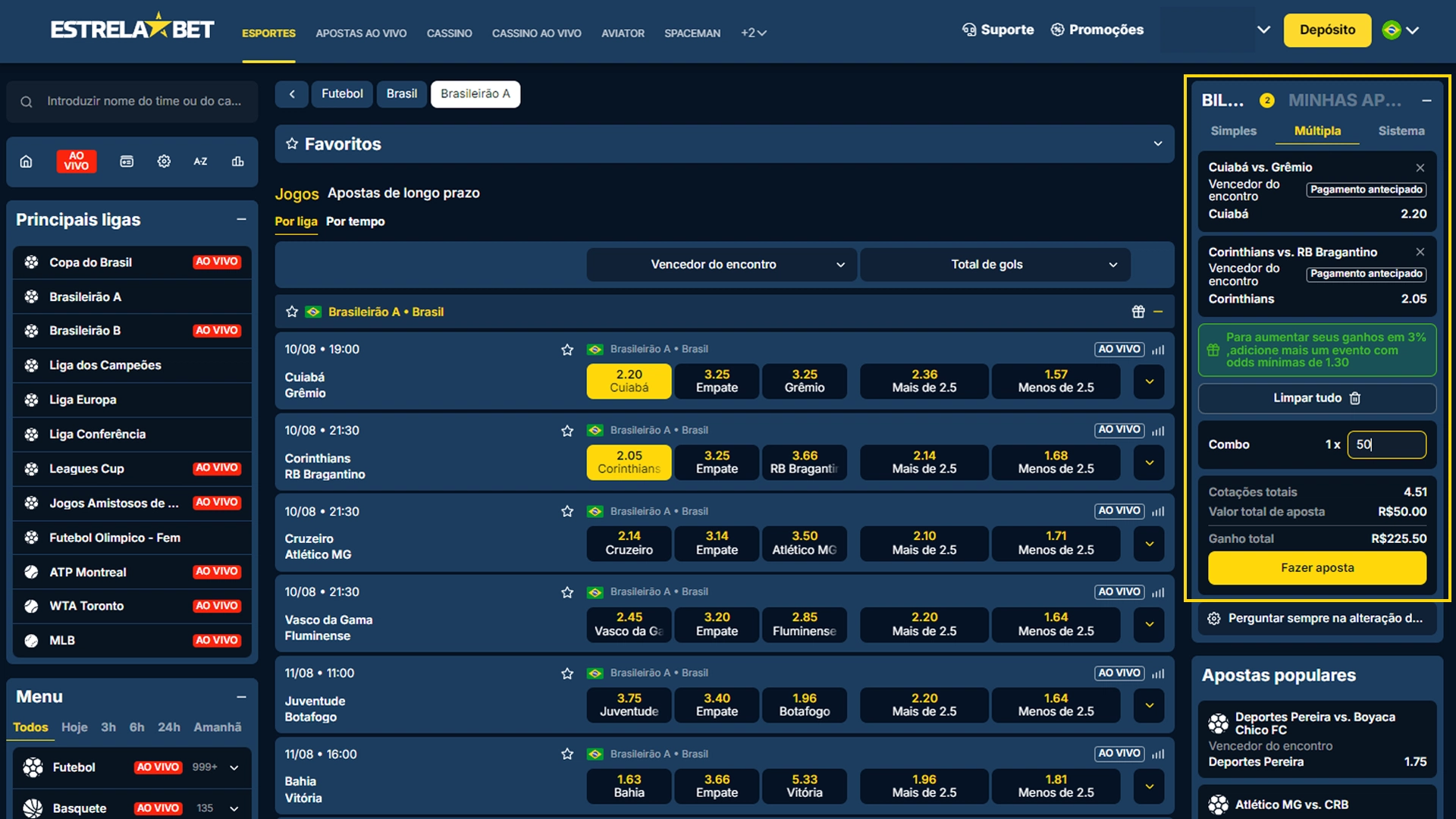
Task: Open Suporte headset link
Action: click(x=998, y=30)
